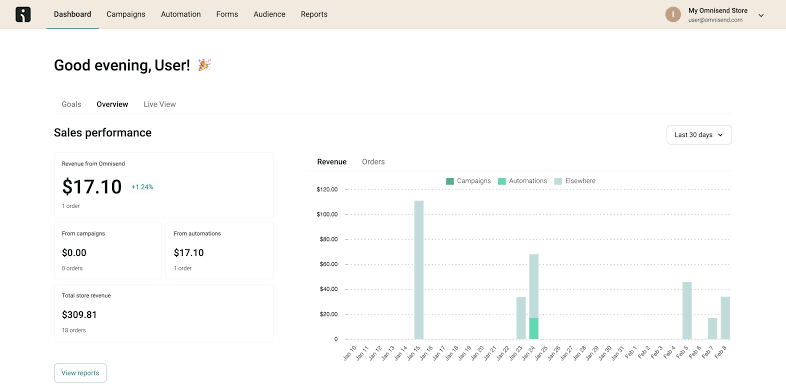The width and height of the screenshot is (786, 390).
Task: Click the +1.24% change badge
Action: (x=142, y=187)
